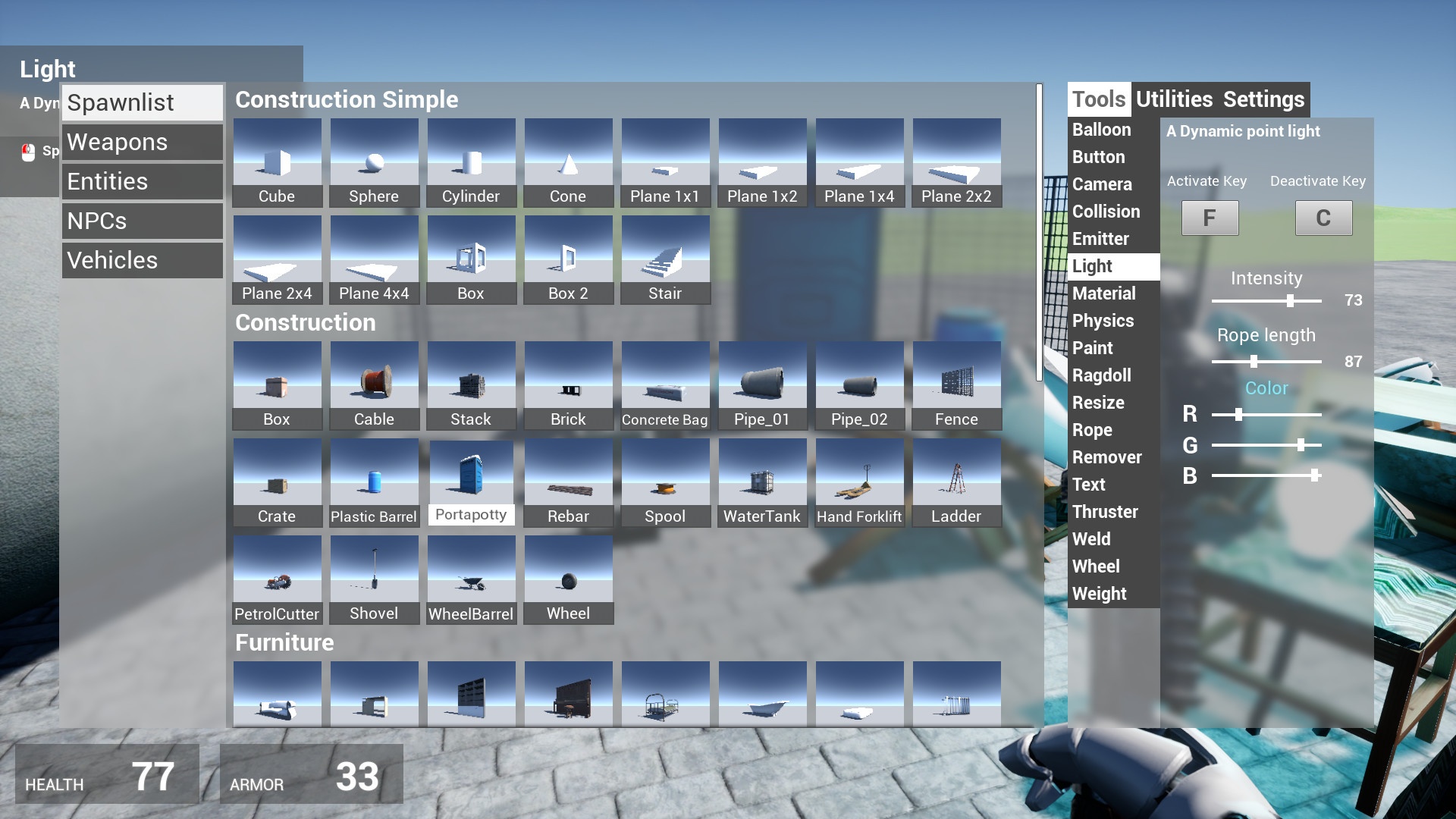The width and height of the screenshot is (1456, 819).
Task: Open the Utilities tab
Action: [x=1174, y=99]
